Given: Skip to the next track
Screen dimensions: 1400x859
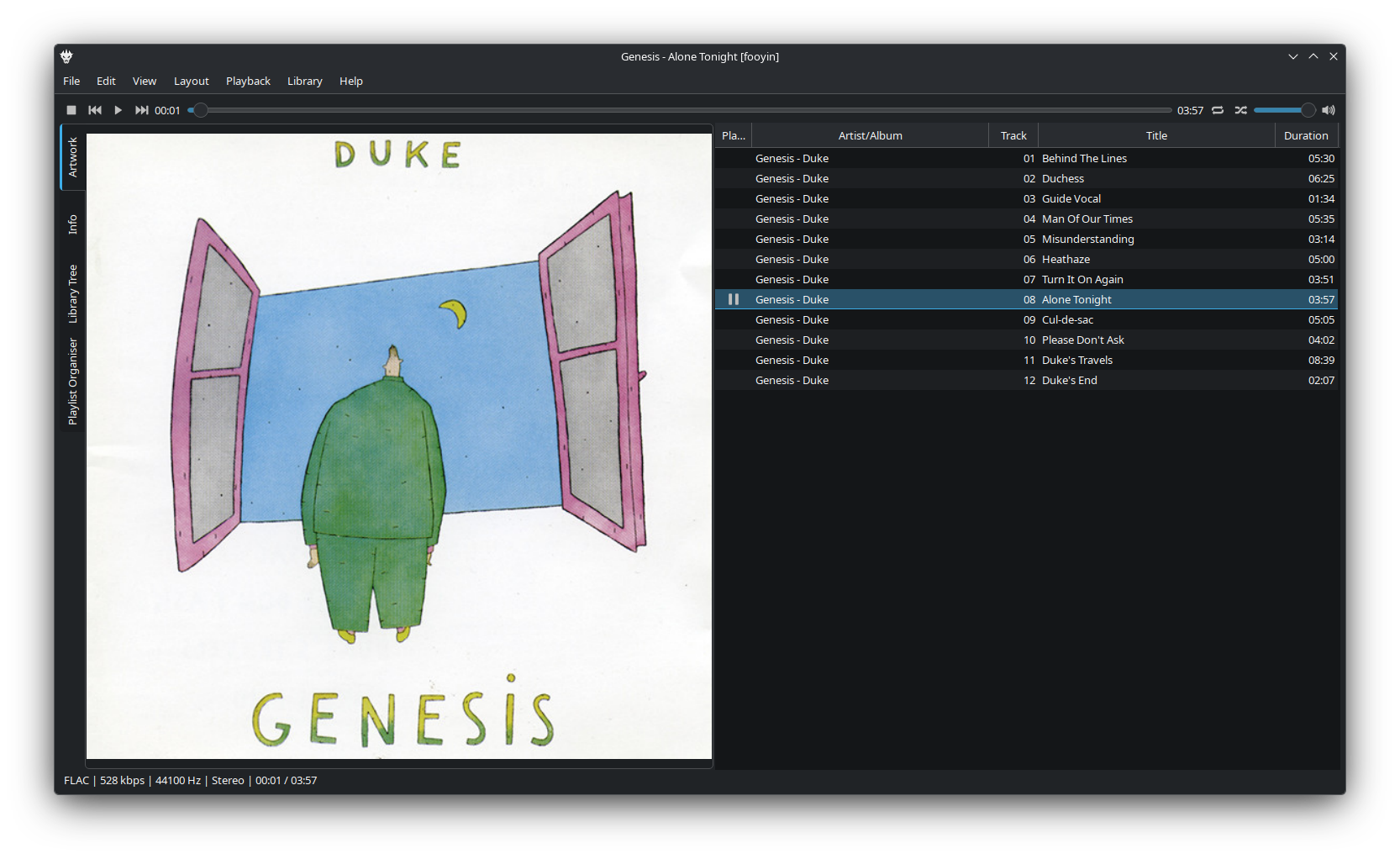Looking at the screenshot, I should coord(142,110).
